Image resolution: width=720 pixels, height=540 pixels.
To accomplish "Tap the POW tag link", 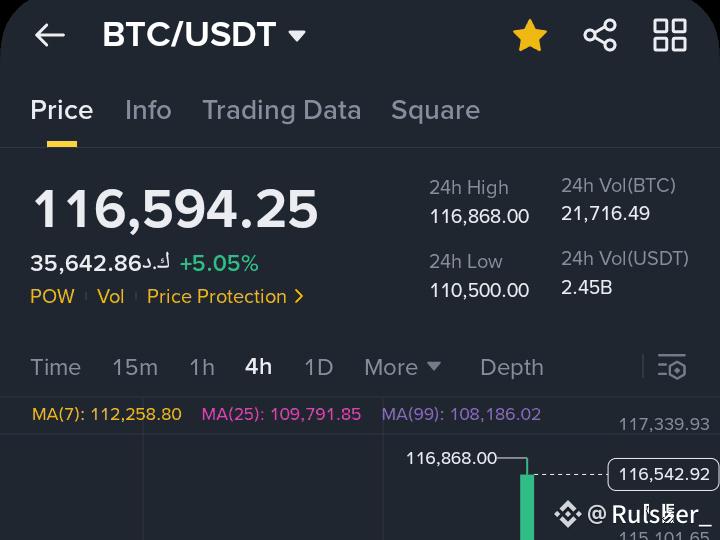I will click(52, 297).
